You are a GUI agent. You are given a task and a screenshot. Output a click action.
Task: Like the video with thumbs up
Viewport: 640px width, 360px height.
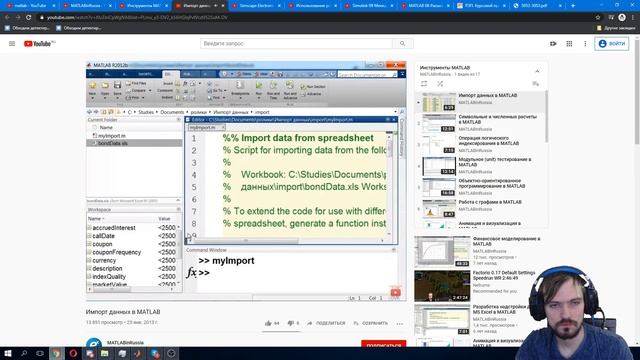tap(268, 323)
